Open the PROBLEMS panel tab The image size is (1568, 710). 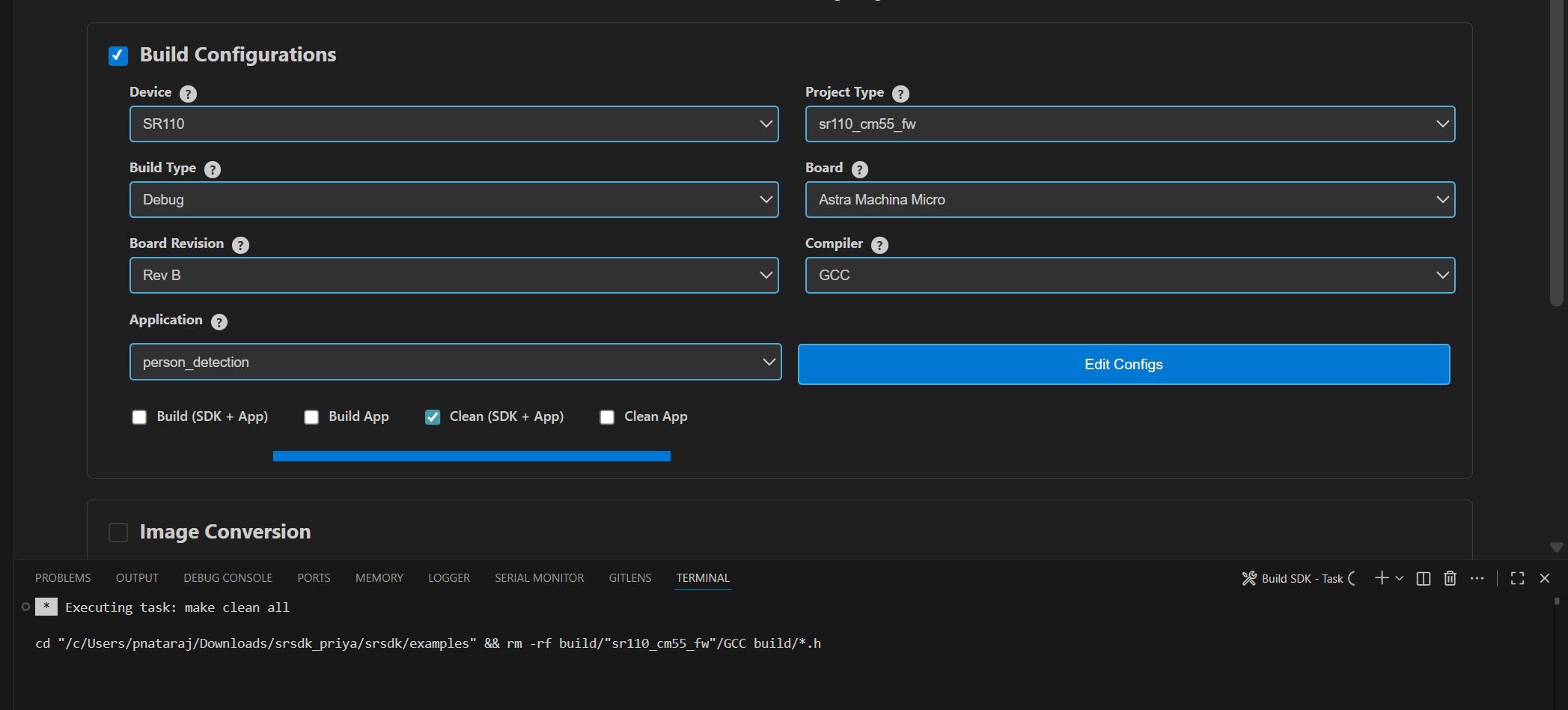63,578
